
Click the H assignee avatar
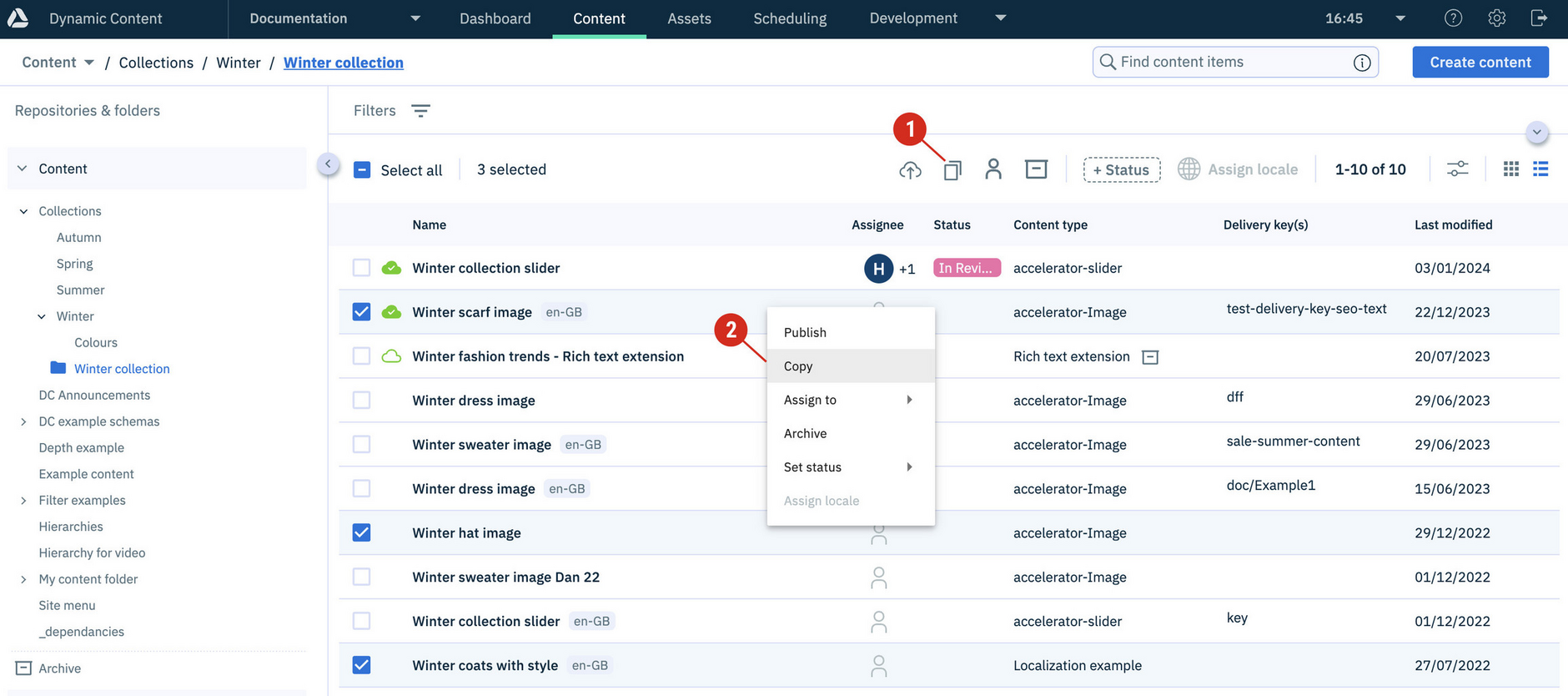pos(878,269)
